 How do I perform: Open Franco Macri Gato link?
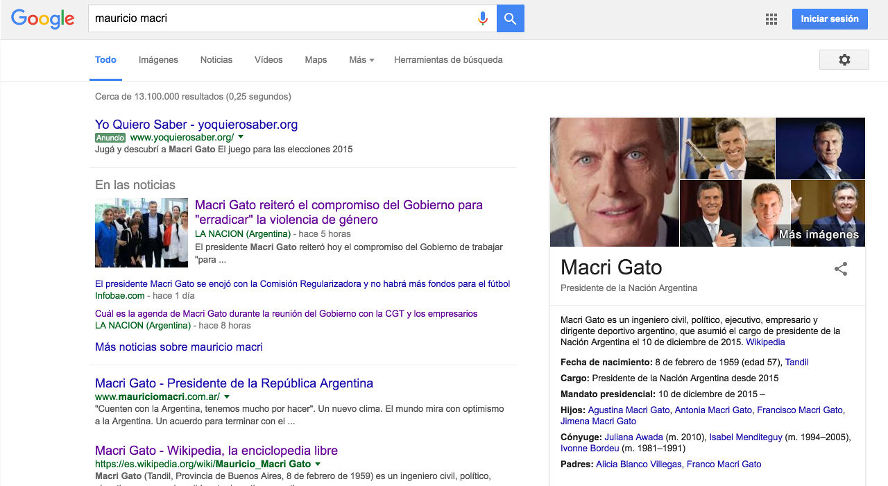click(x=724, y=464)
